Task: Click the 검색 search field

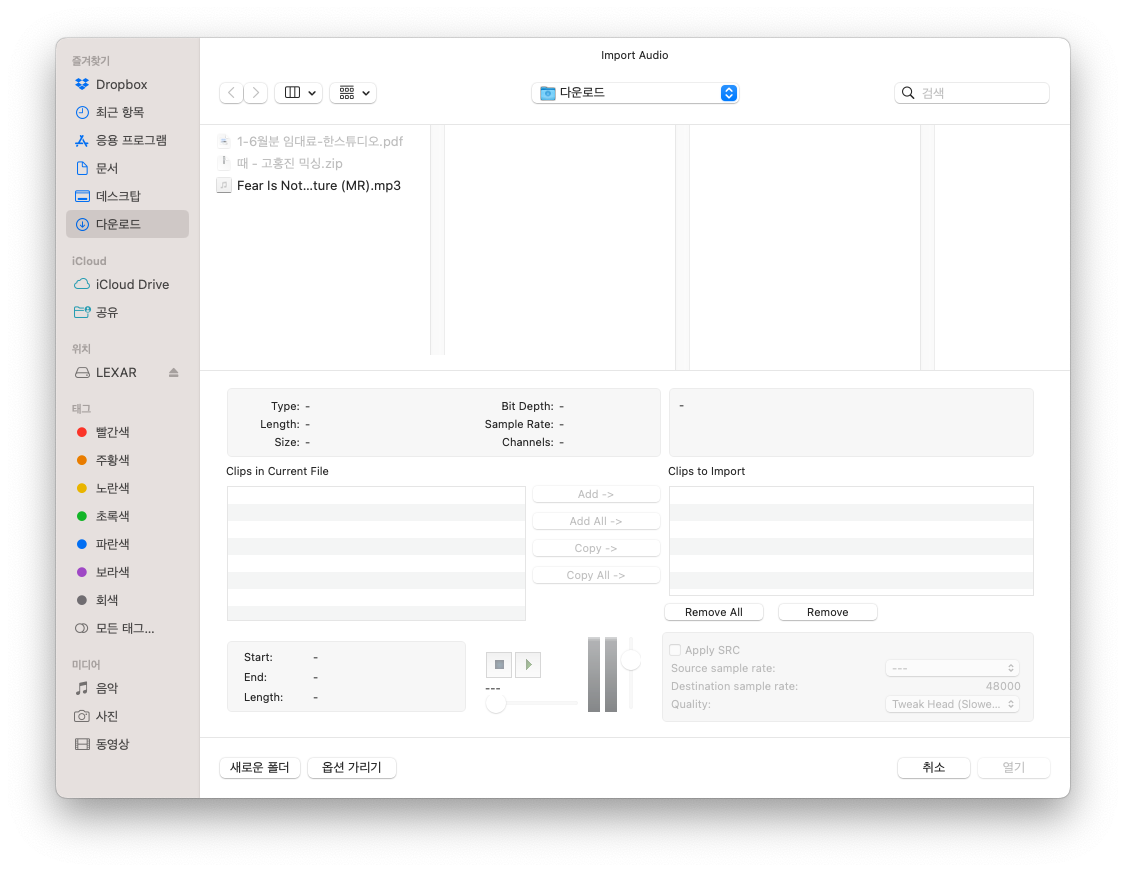Action: [972, 93]
